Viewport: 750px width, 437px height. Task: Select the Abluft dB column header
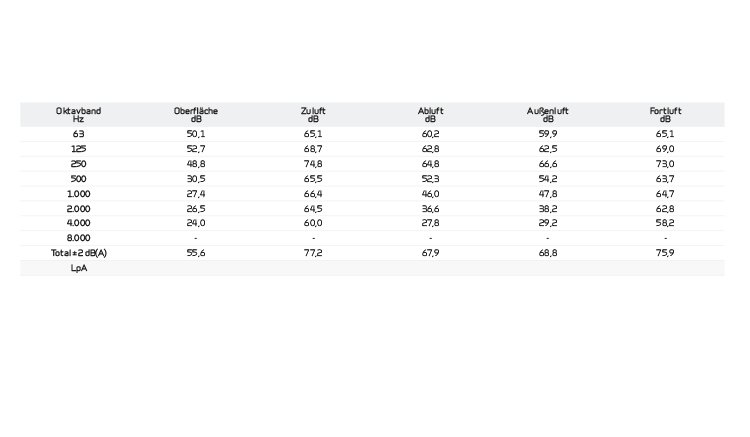tap(431, 114)
